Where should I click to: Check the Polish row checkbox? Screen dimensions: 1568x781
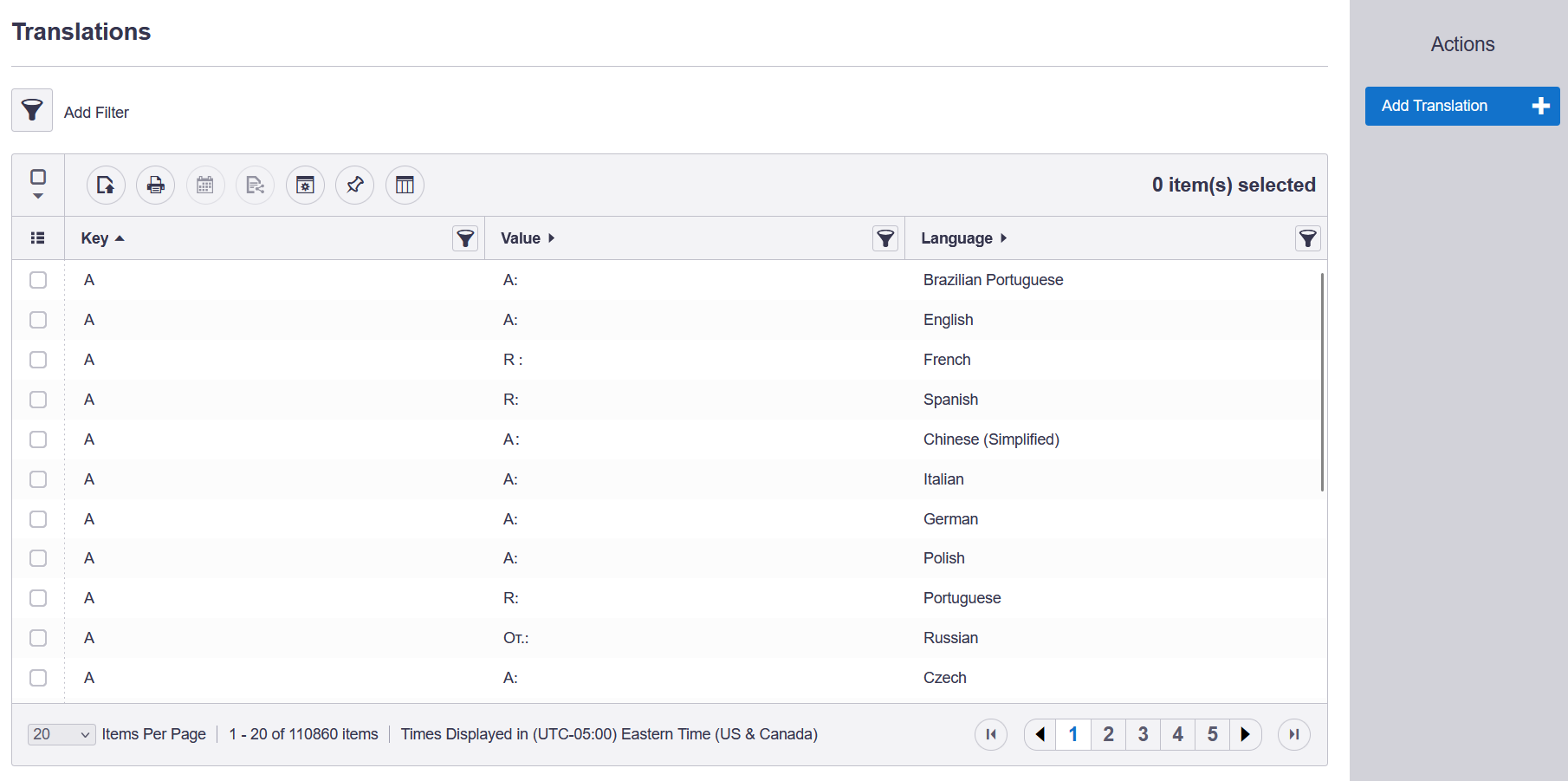coord(38,558)
